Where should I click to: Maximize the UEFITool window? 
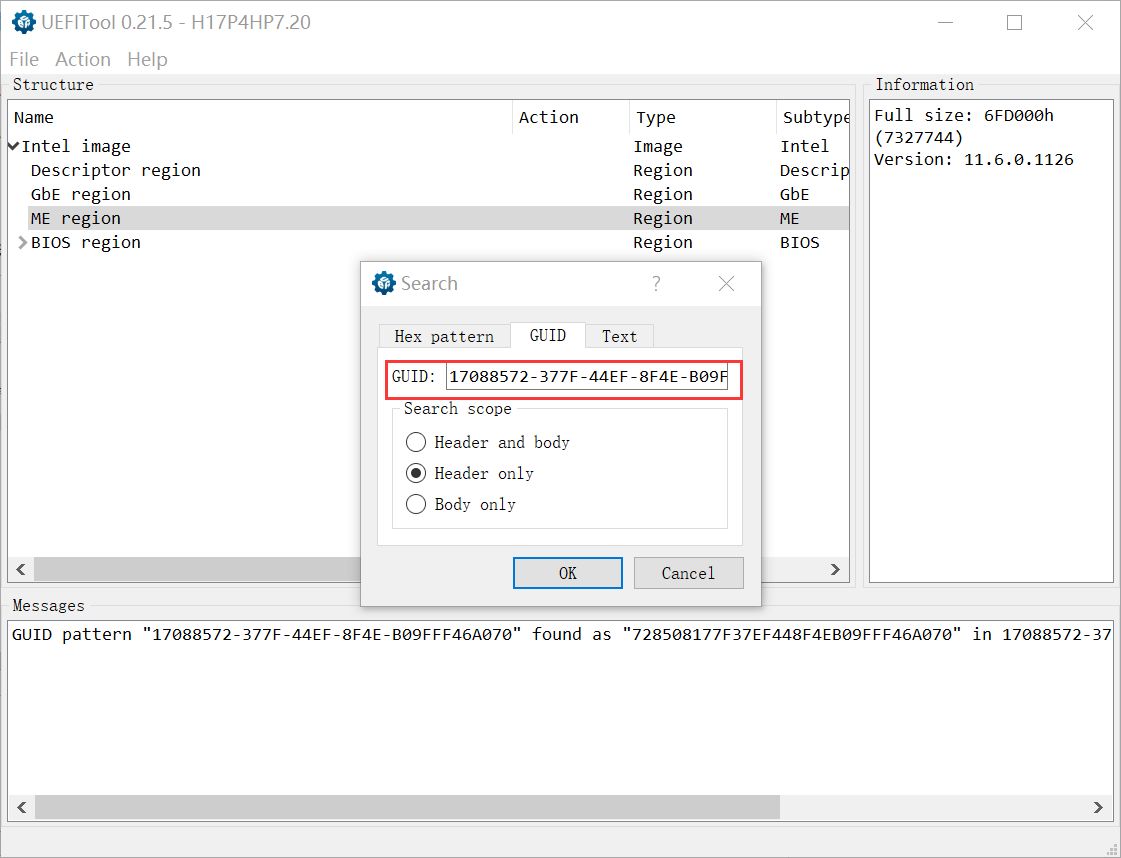pos(1014,22)
